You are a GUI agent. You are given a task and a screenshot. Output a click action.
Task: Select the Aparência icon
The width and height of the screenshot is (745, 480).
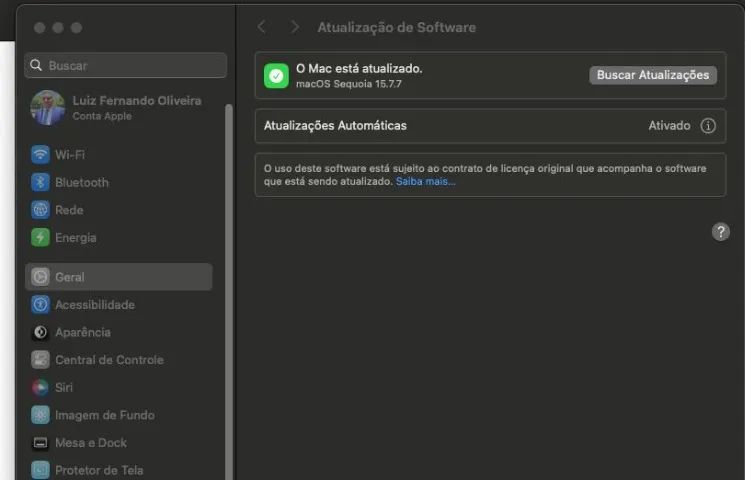(40, 332)
